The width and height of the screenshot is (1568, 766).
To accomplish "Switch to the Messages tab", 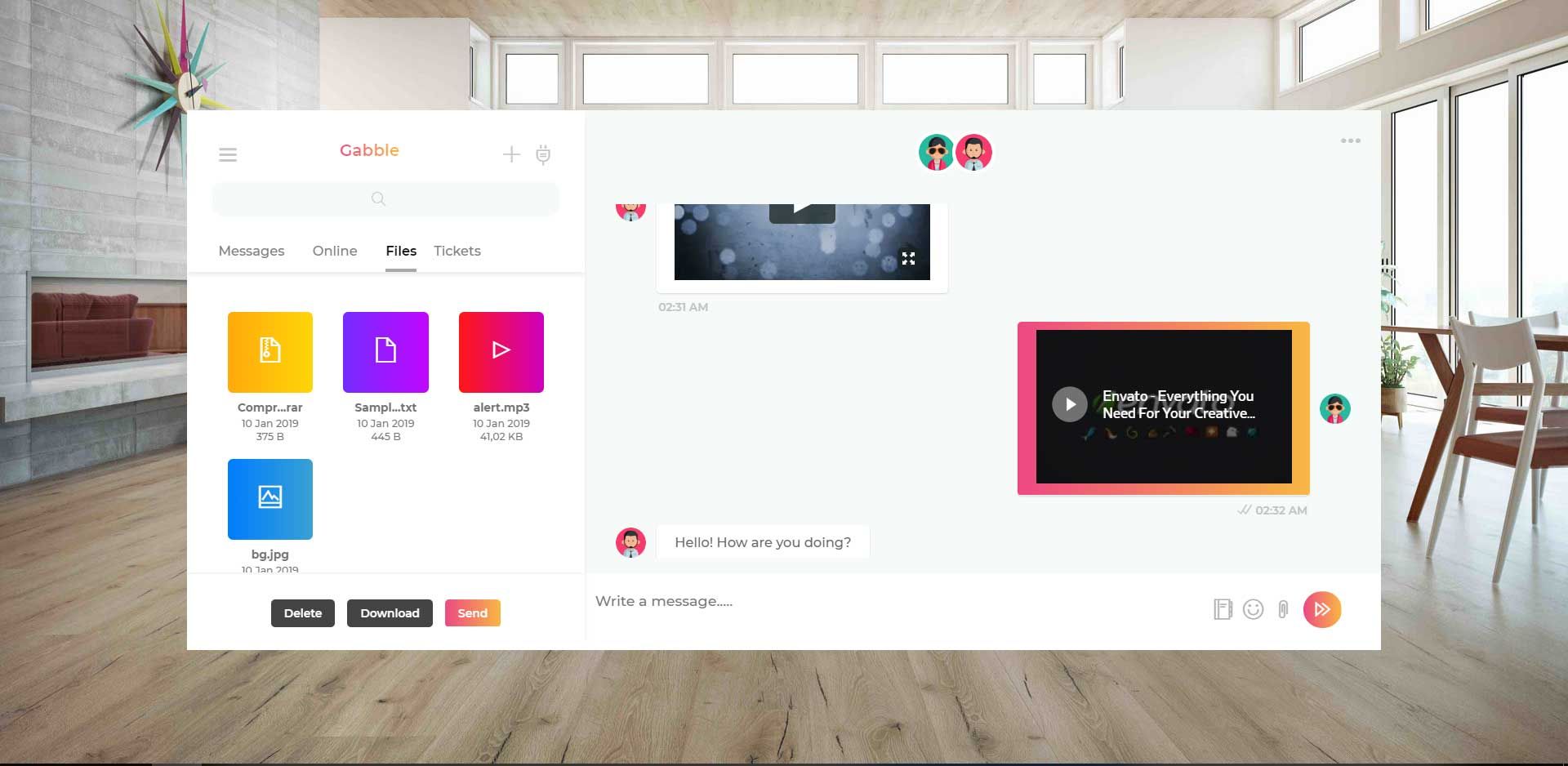I will pyautogui.click(x=252, y=251).
